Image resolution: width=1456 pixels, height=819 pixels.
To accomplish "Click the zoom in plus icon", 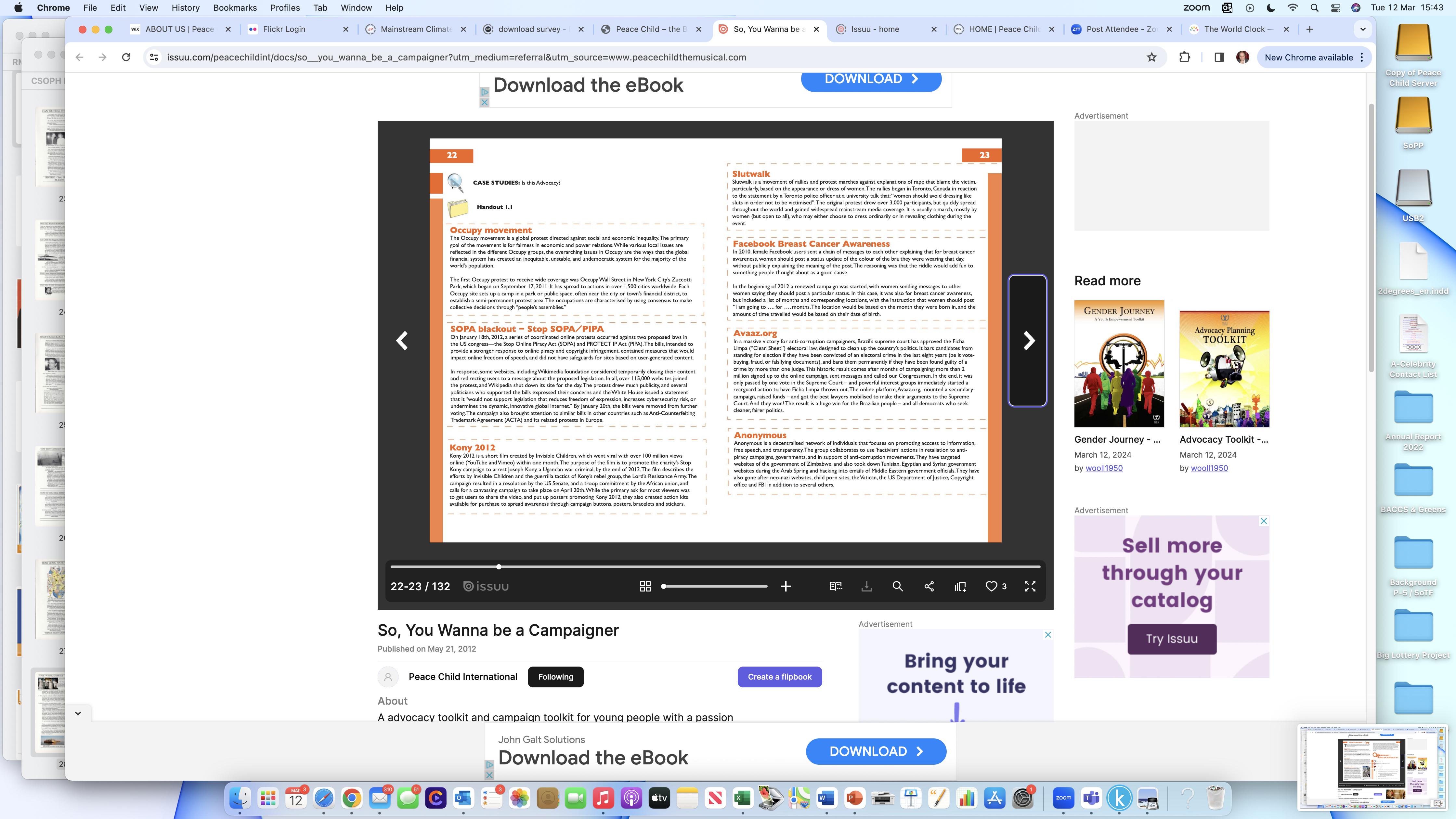I will pyautogui.click(x=786, y=587).
